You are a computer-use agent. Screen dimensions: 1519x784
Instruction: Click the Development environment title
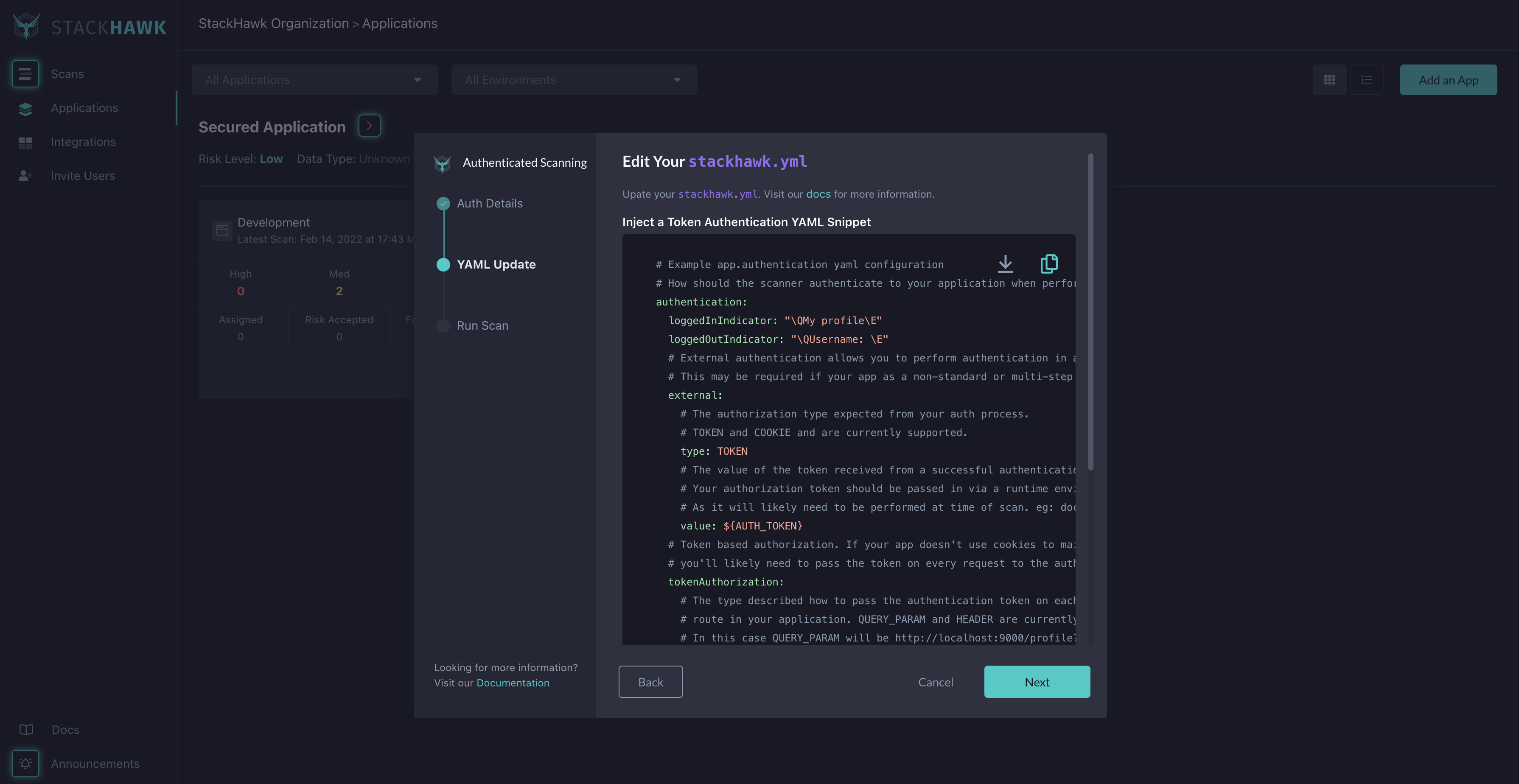274,222
